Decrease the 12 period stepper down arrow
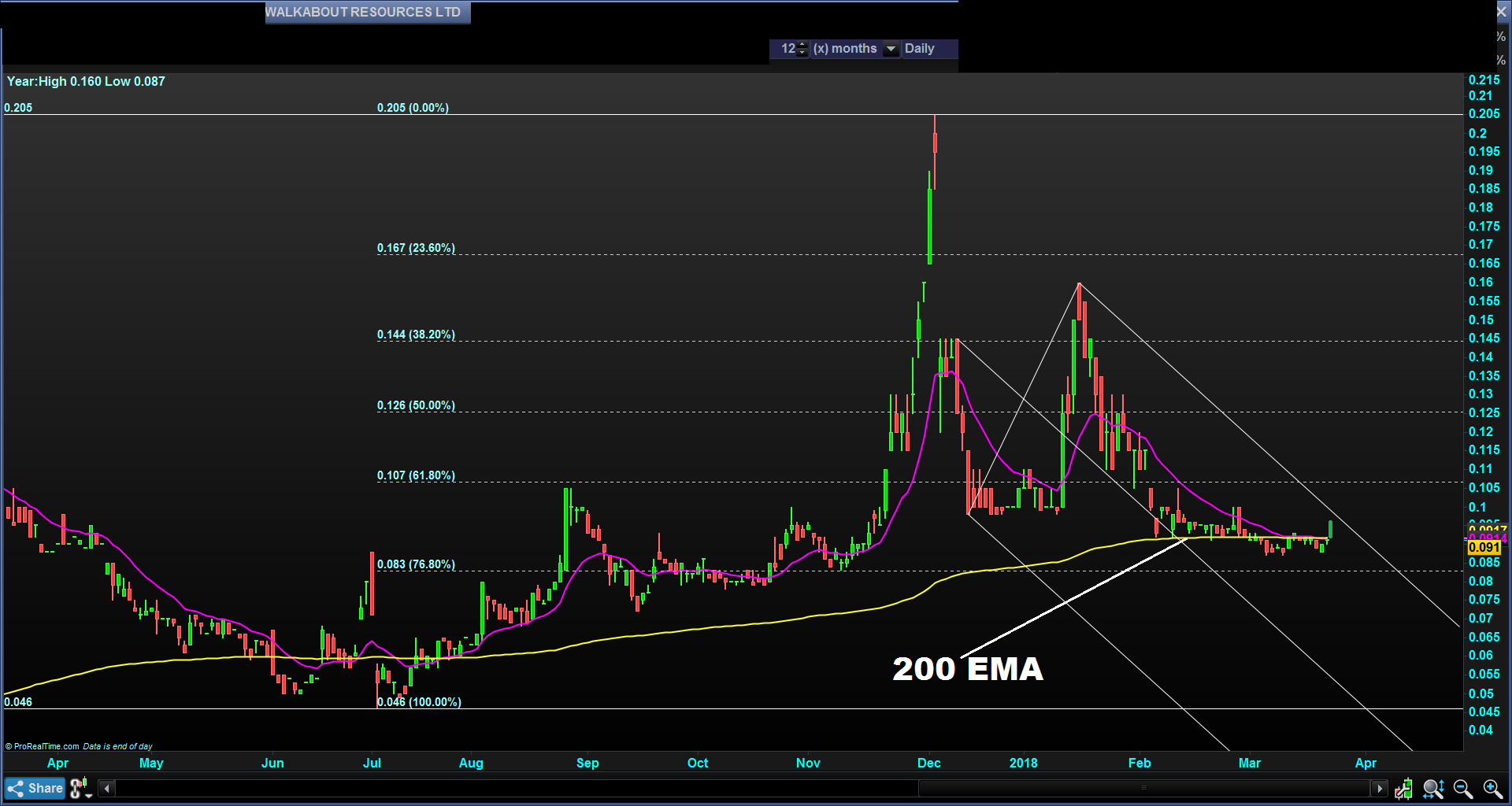 pos(802,53)
